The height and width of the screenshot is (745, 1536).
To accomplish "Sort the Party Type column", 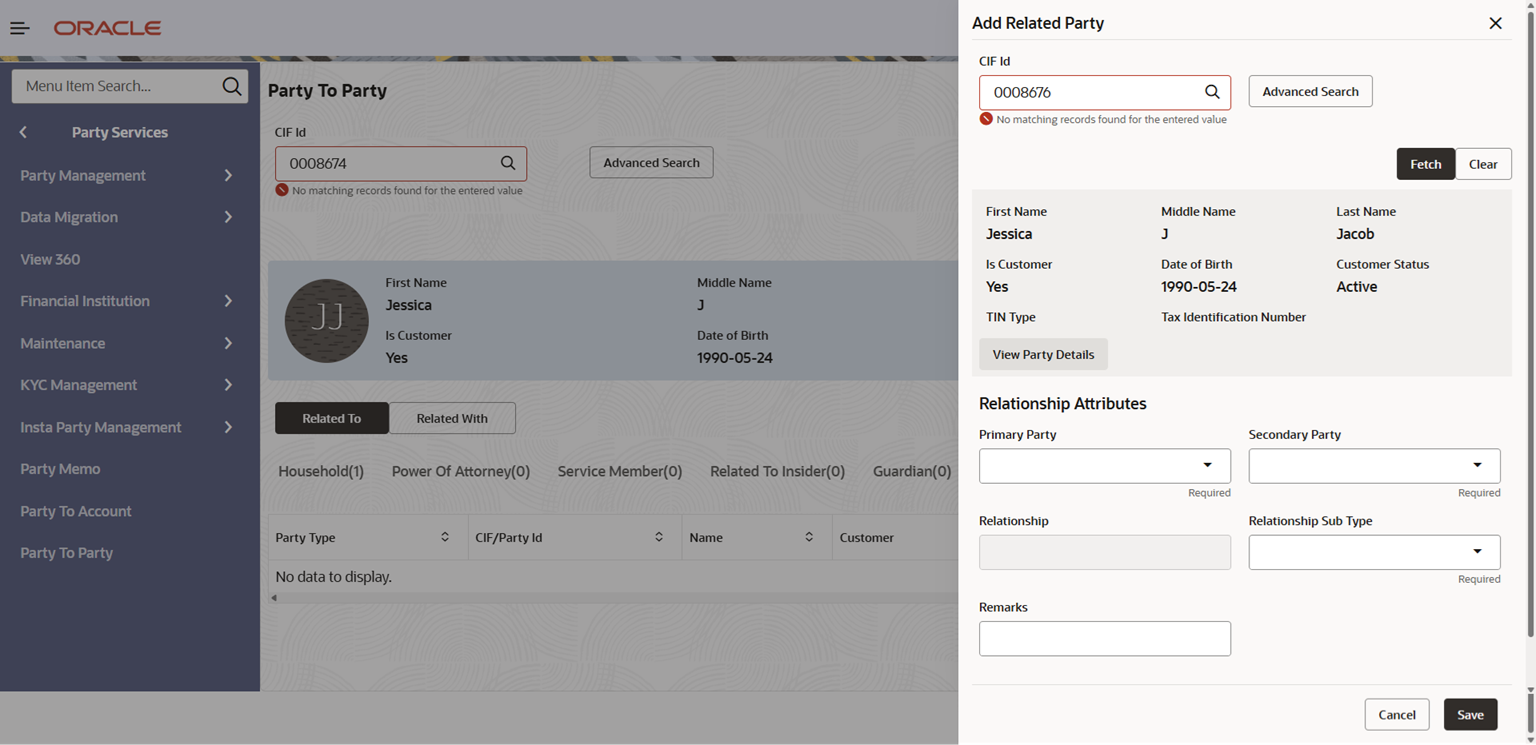I will 445,538.
